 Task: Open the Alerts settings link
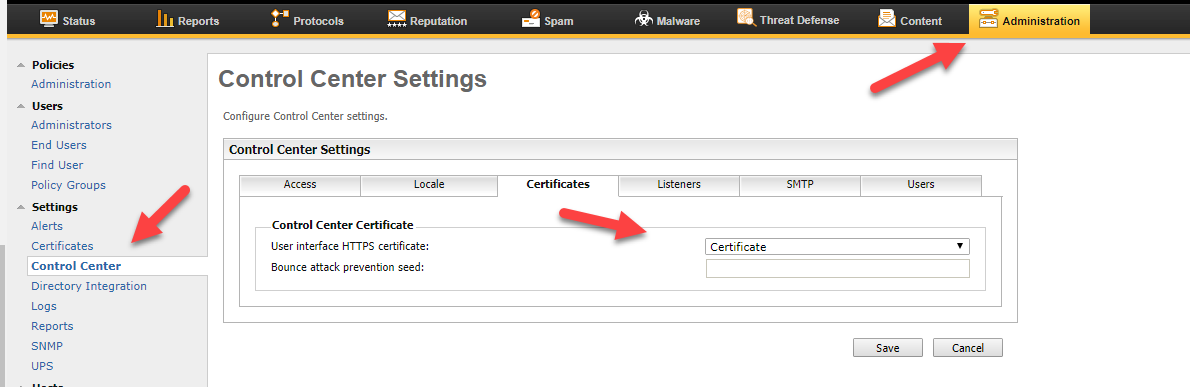click(47, 226)
